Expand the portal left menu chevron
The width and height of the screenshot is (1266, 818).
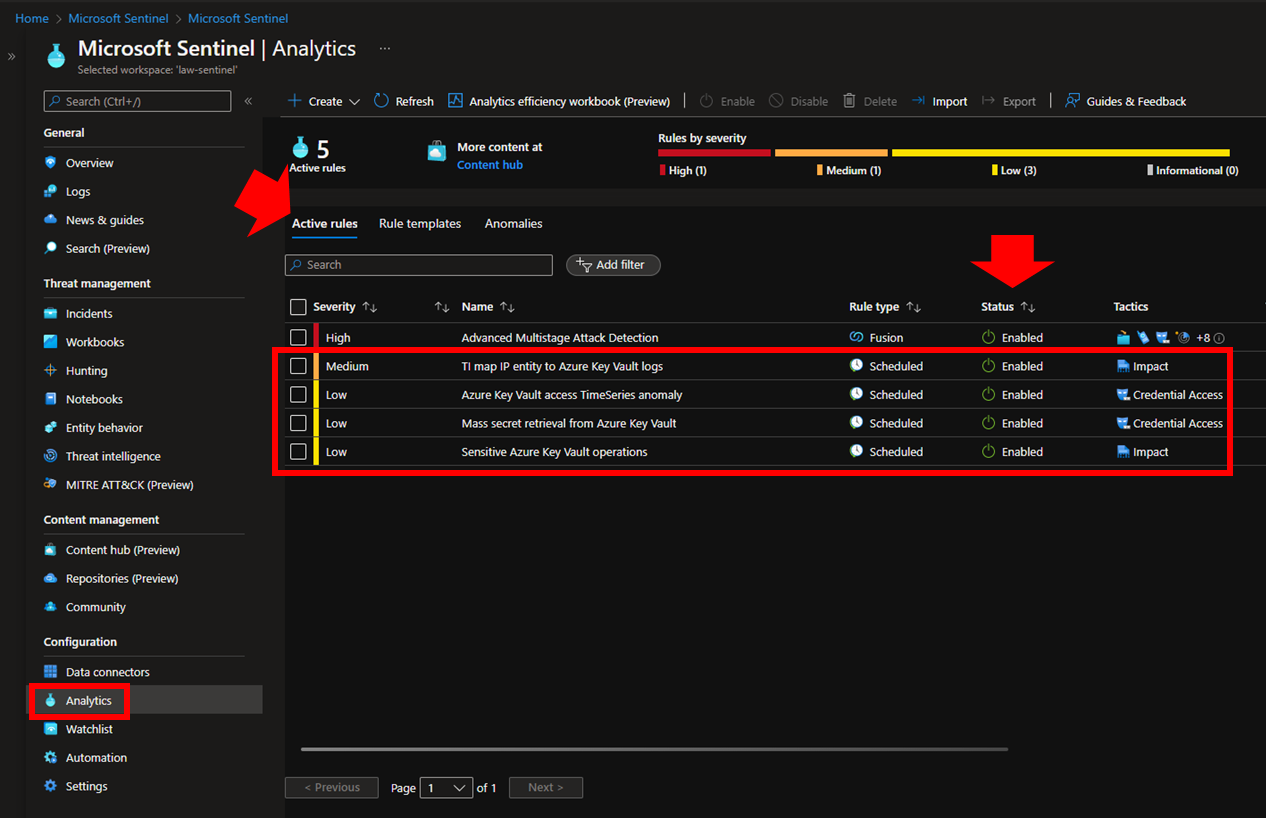pos(12,57)
